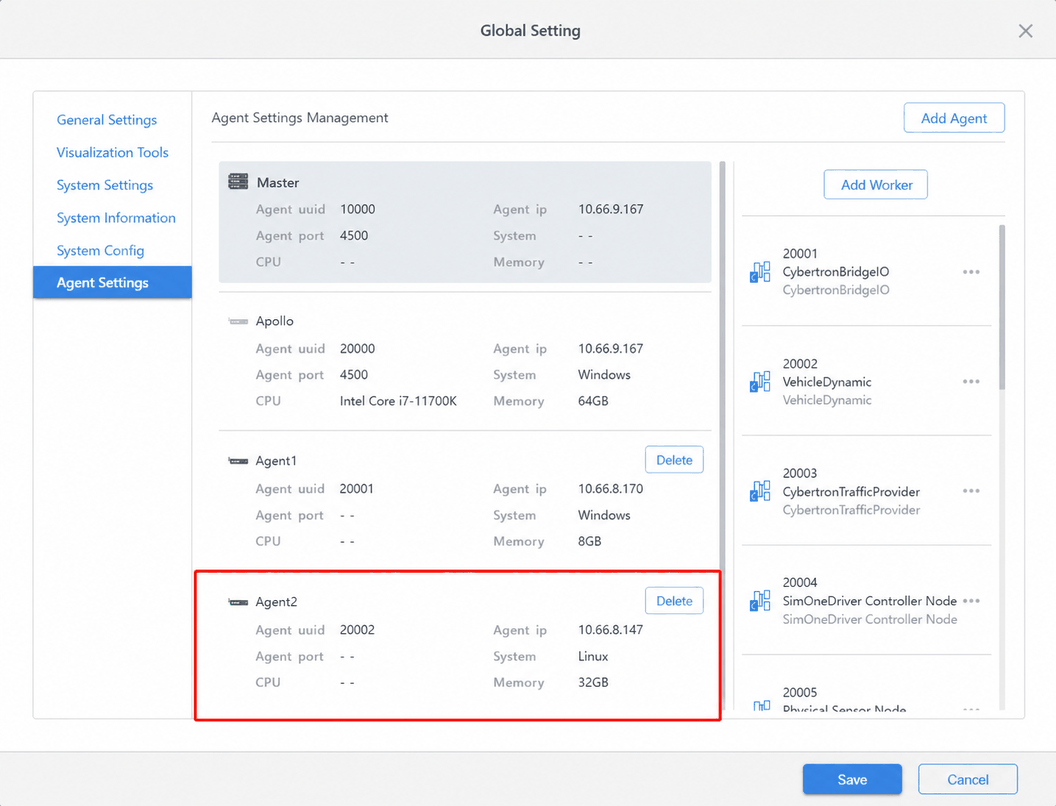This screenshot has width=1056, height=806.
Task: Click Apollo memory value 64GB
Action: tap(593, 401)
